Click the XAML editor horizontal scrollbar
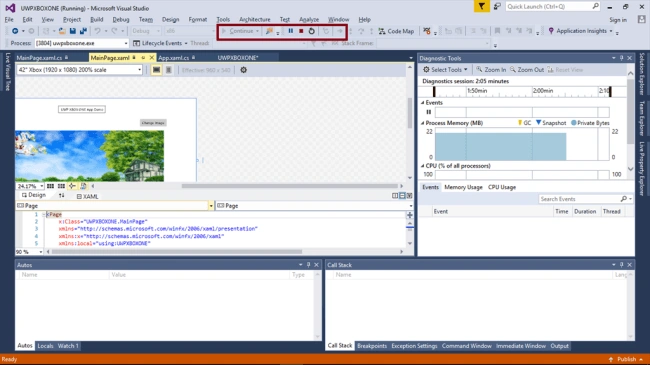The image size is (650, 365). (177, 251)
